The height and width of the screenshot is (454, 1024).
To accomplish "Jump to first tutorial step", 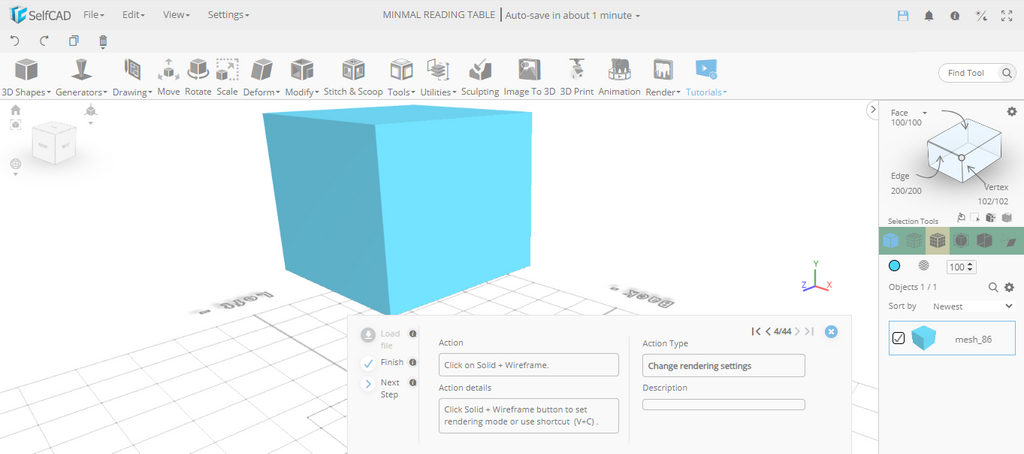I will tap(756, 332).
